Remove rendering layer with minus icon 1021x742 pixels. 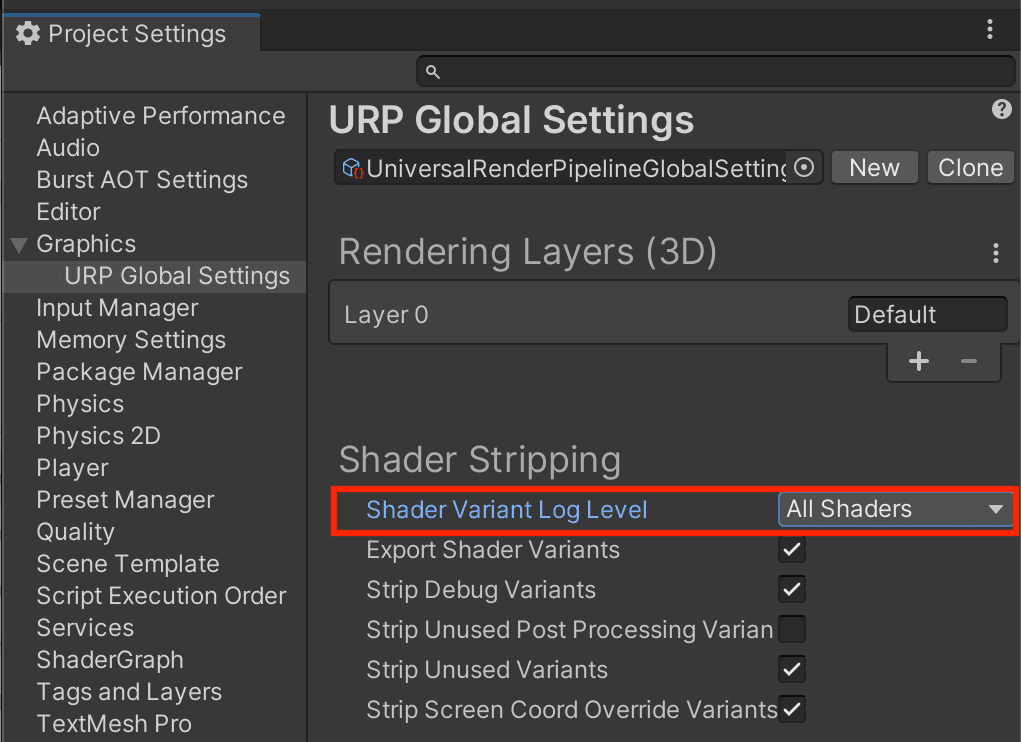coord(968,362)
